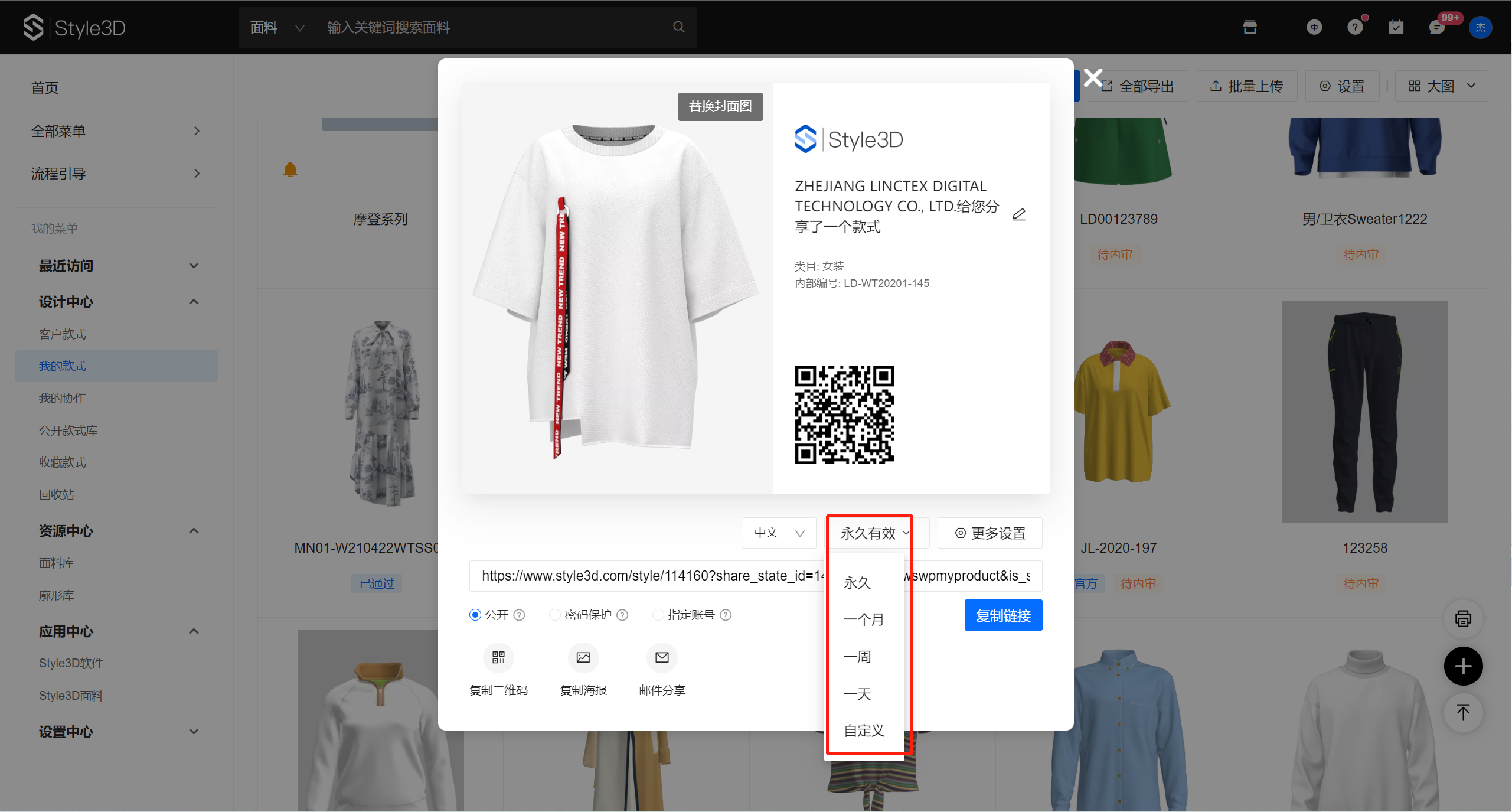
Task: Expand the 全部菜单 sidebar item
Action: (x=116, y=131)
